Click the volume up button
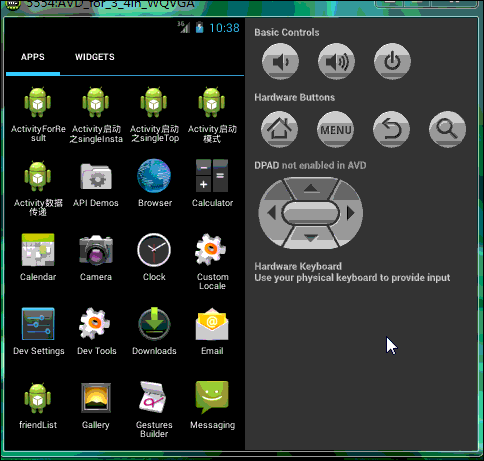Image resolution: width=484 pixels, height=461 pixels. point(336,61)
